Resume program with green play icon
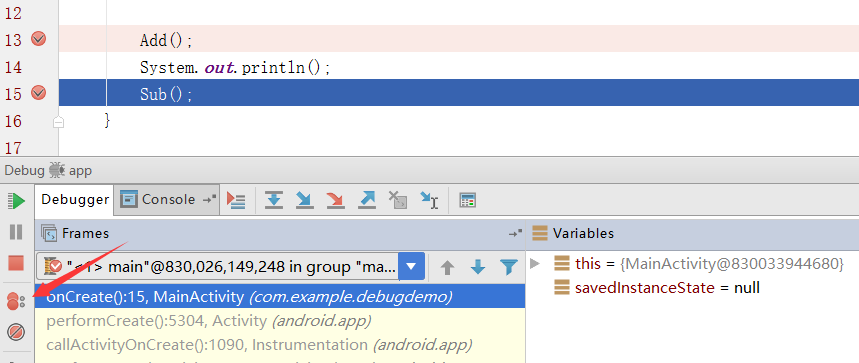The image size is (859, 363). [x=16, y=201]
